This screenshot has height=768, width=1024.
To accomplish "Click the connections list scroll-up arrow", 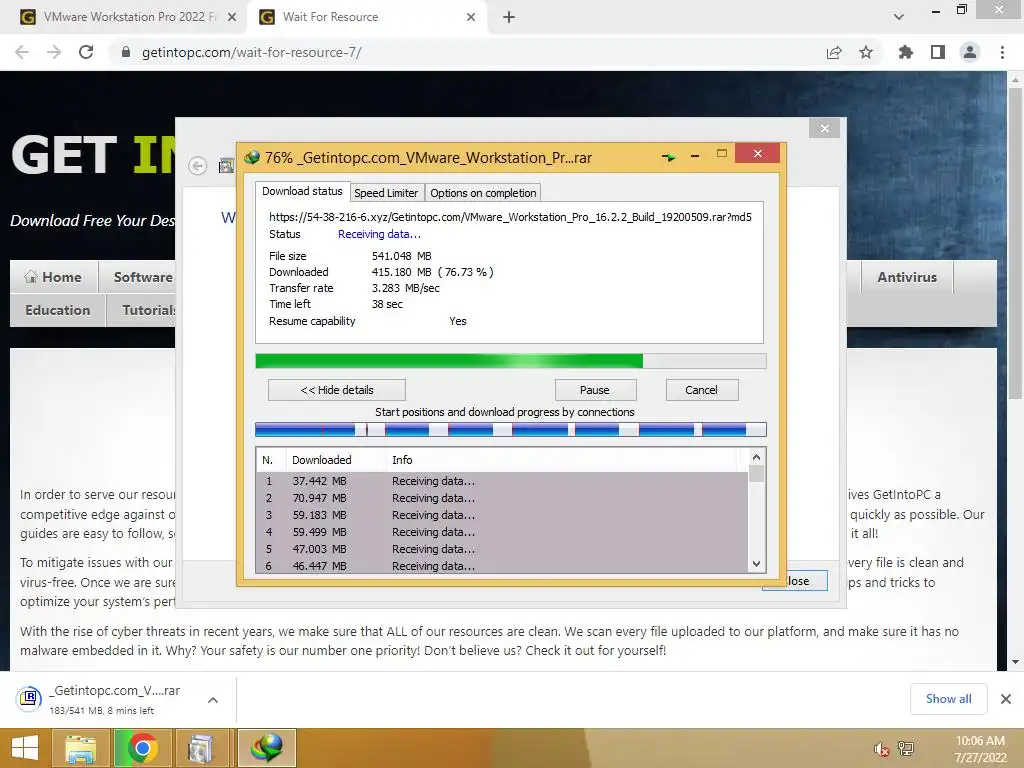I will pyautogui.click(x=756, y=457).
